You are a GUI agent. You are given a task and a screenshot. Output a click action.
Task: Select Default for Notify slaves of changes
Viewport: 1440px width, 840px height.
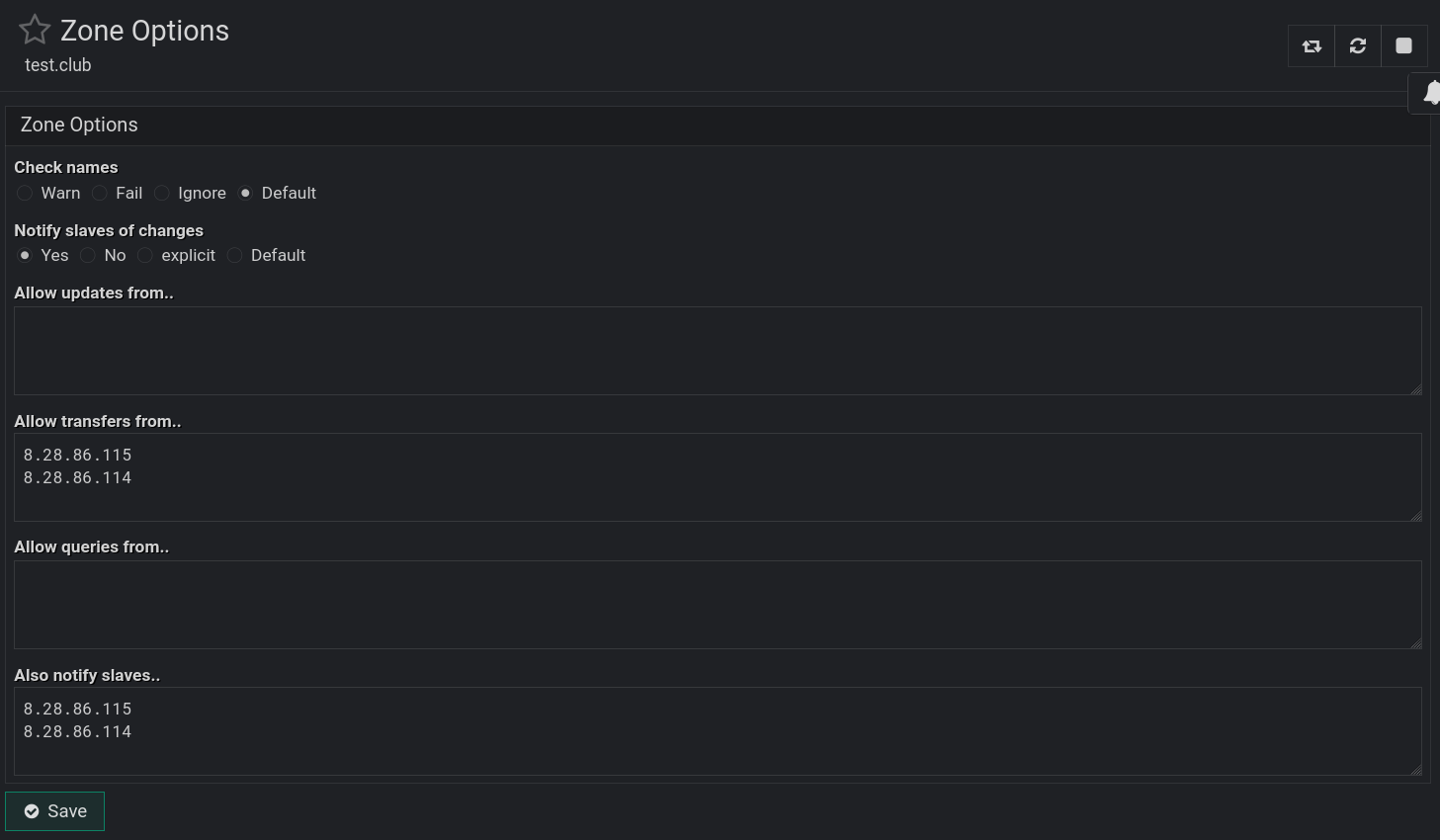tap(235, 256)
